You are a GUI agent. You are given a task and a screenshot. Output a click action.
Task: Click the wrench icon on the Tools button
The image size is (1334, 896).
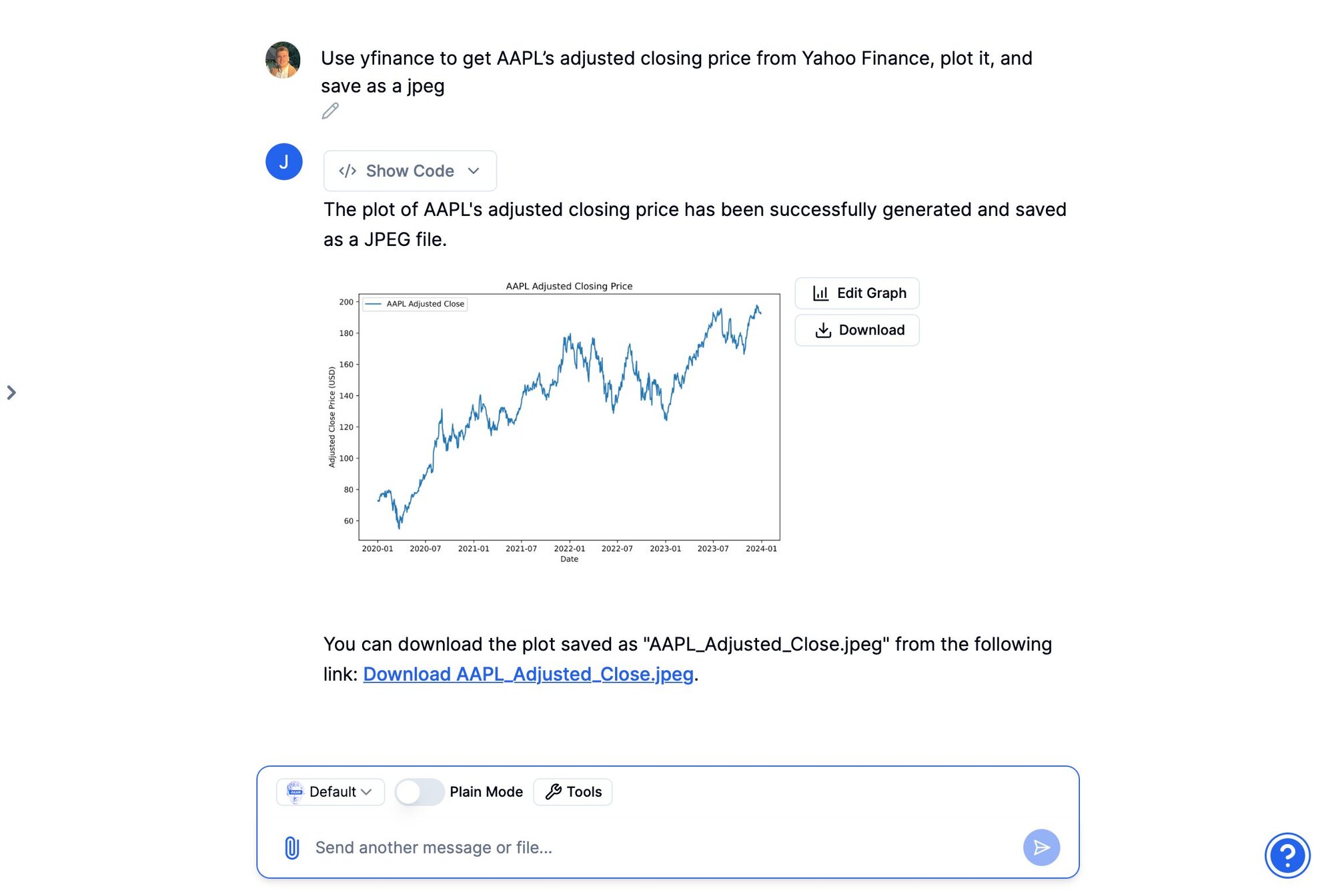pos(554,791)
